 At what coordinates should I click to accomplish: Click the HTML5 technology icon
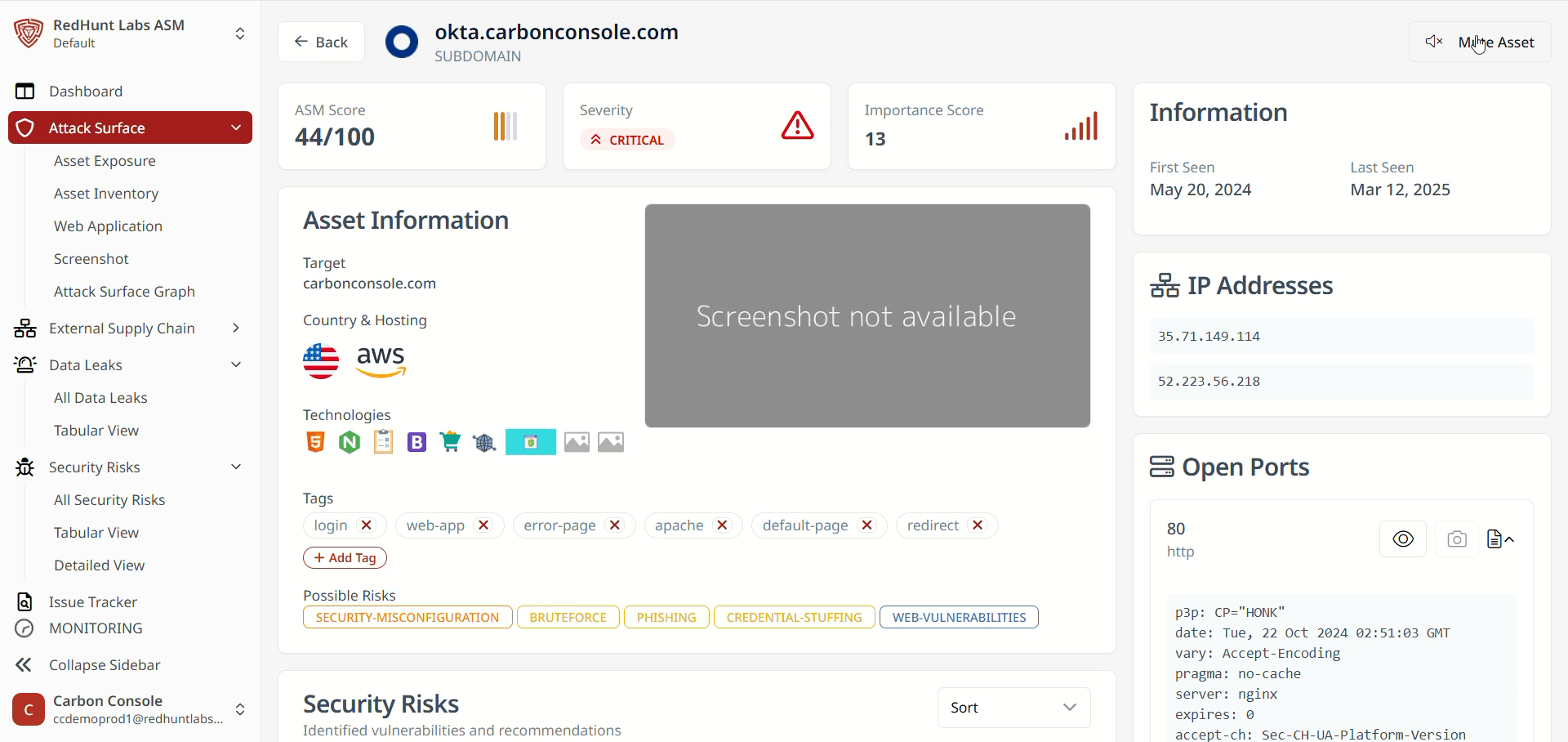click(315, 442)
